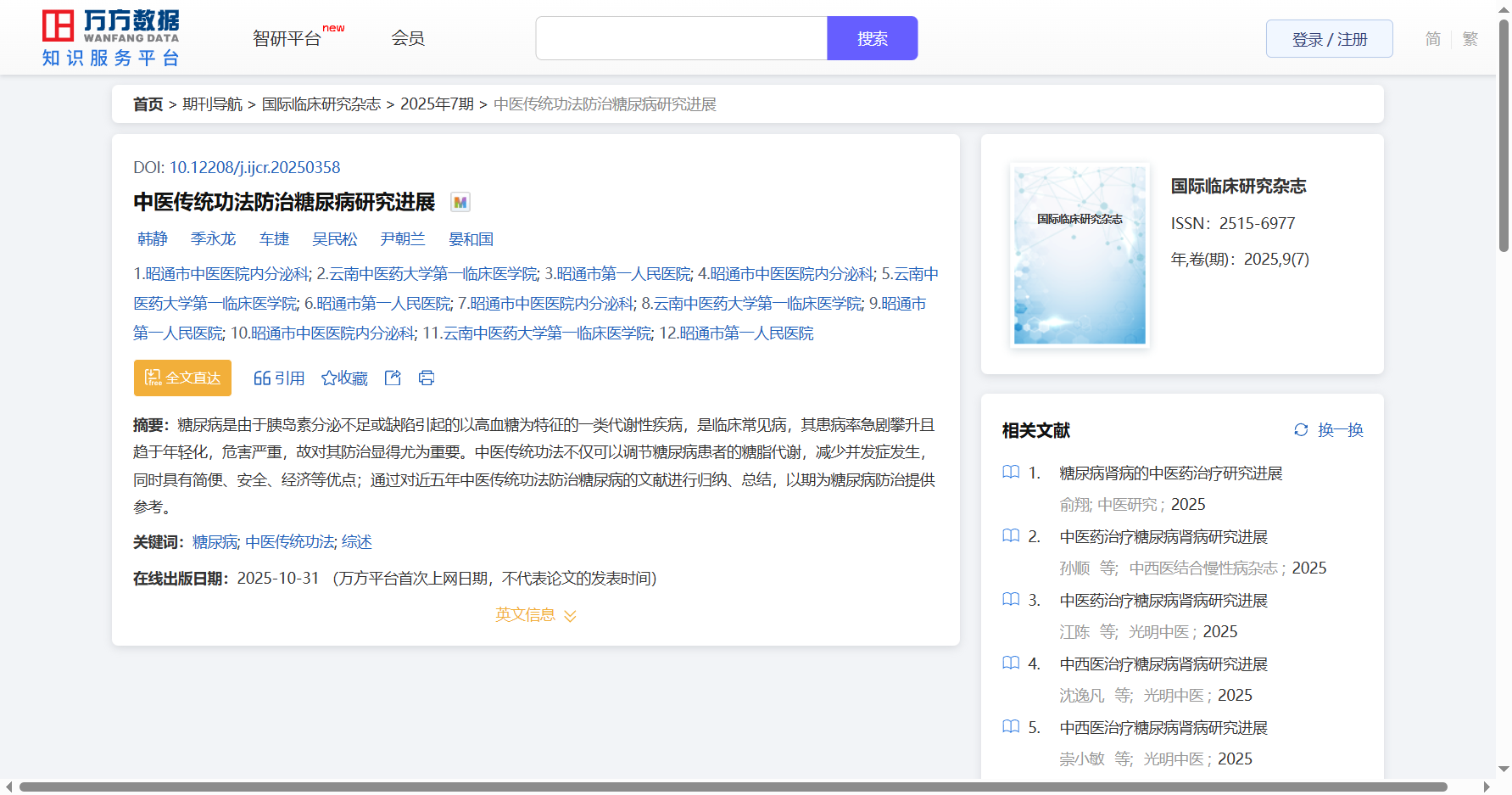
Task: Click the search input field
Action: [681, 39]
